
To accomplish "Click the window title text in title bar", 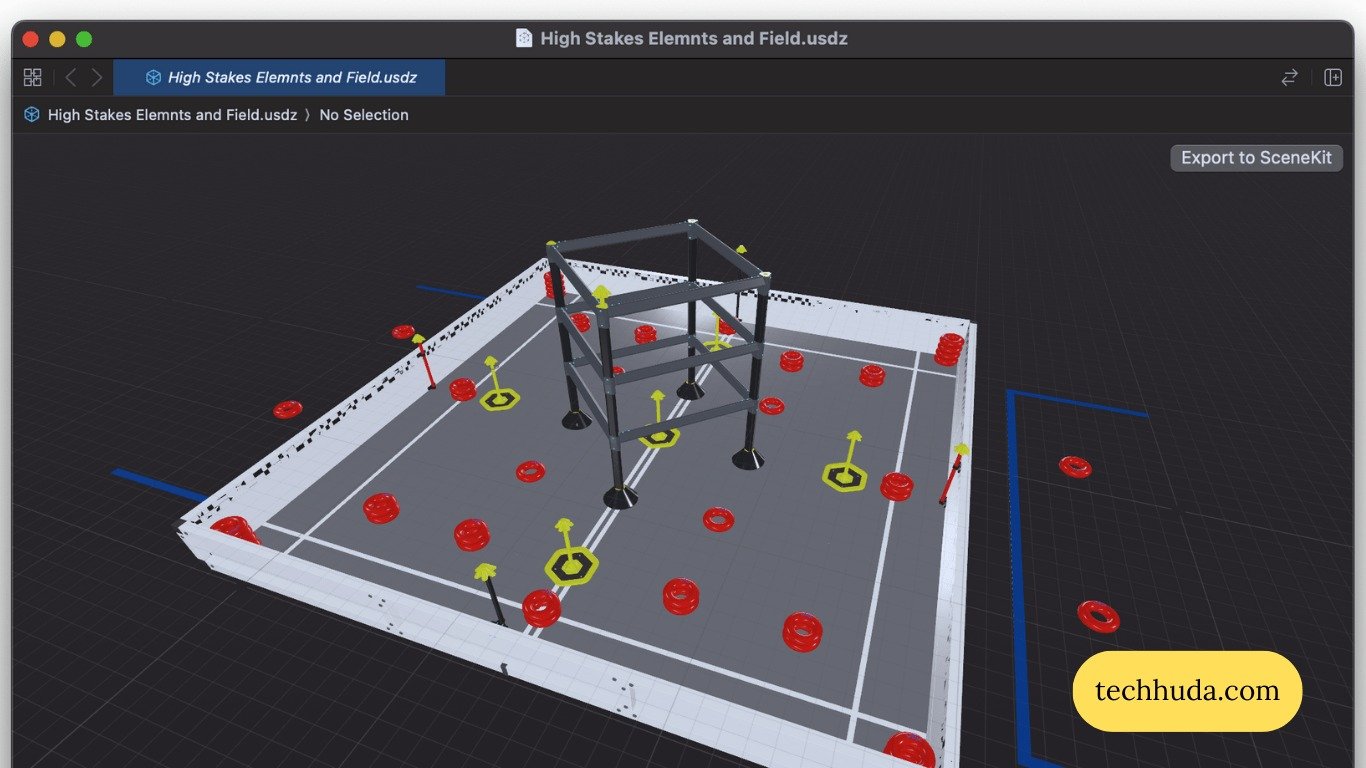I will click(x=694, y=39).
